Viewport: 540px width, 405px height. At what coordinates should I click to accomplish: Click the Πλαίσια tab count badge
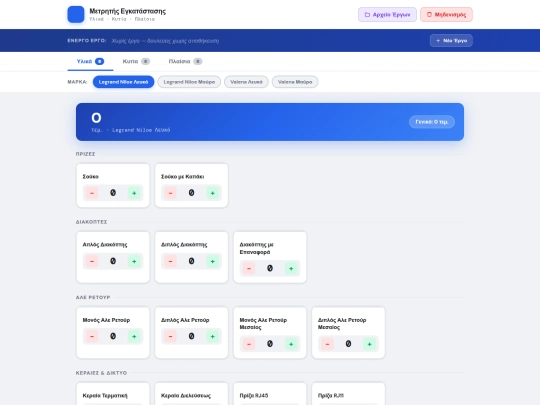point(198,61)
